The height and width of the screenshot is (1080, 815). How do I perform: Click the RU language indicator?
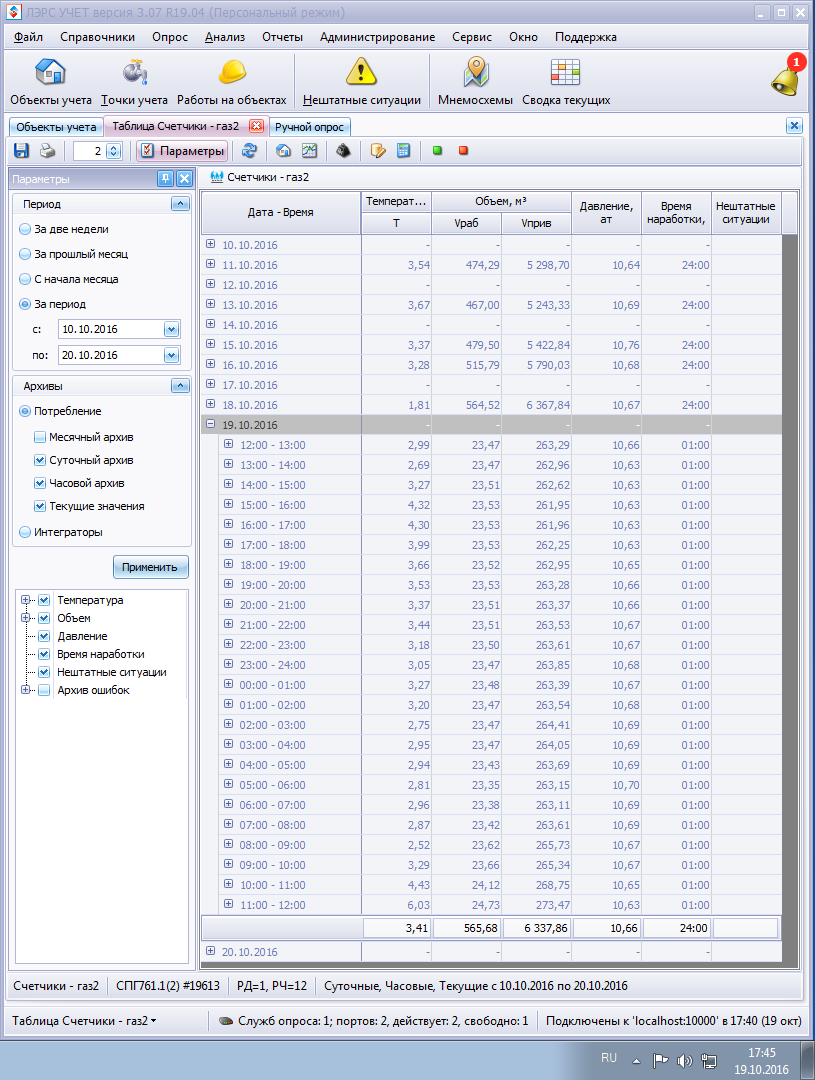click(x=608, y=1057)
